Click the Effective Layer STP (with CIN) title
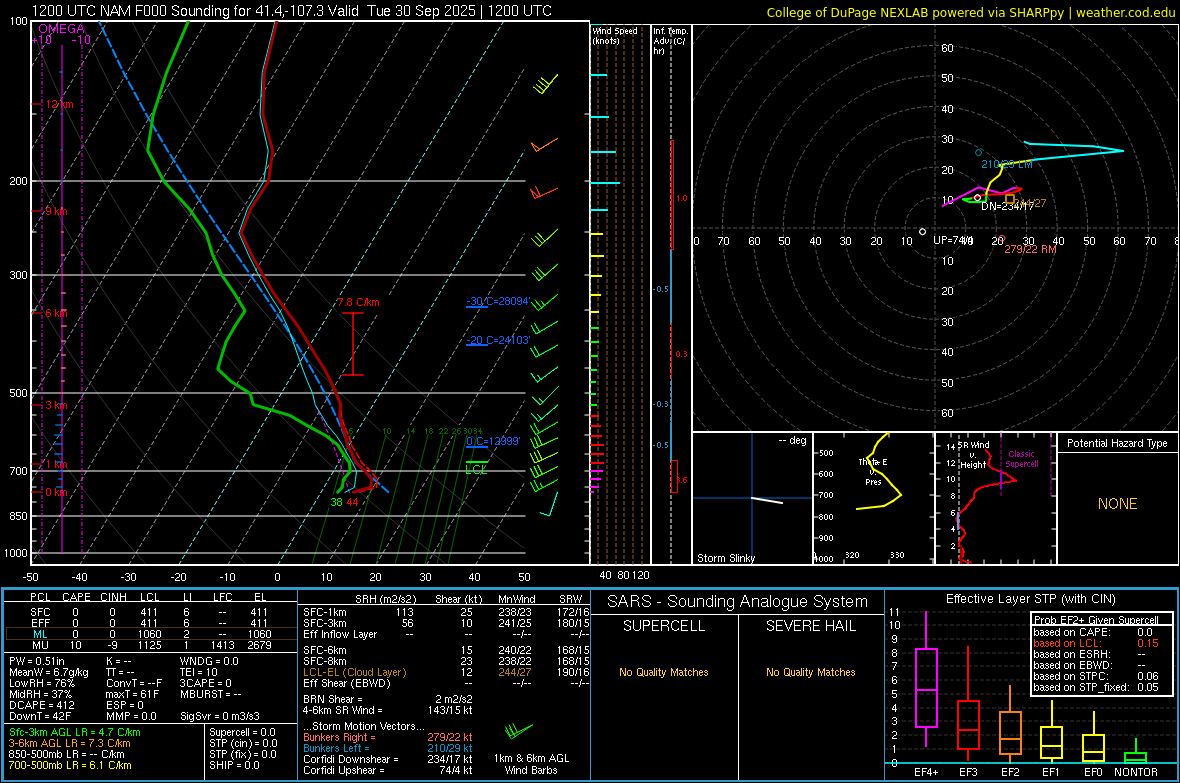Viewport: 1180px width, 783px height. click(1030, 599)
